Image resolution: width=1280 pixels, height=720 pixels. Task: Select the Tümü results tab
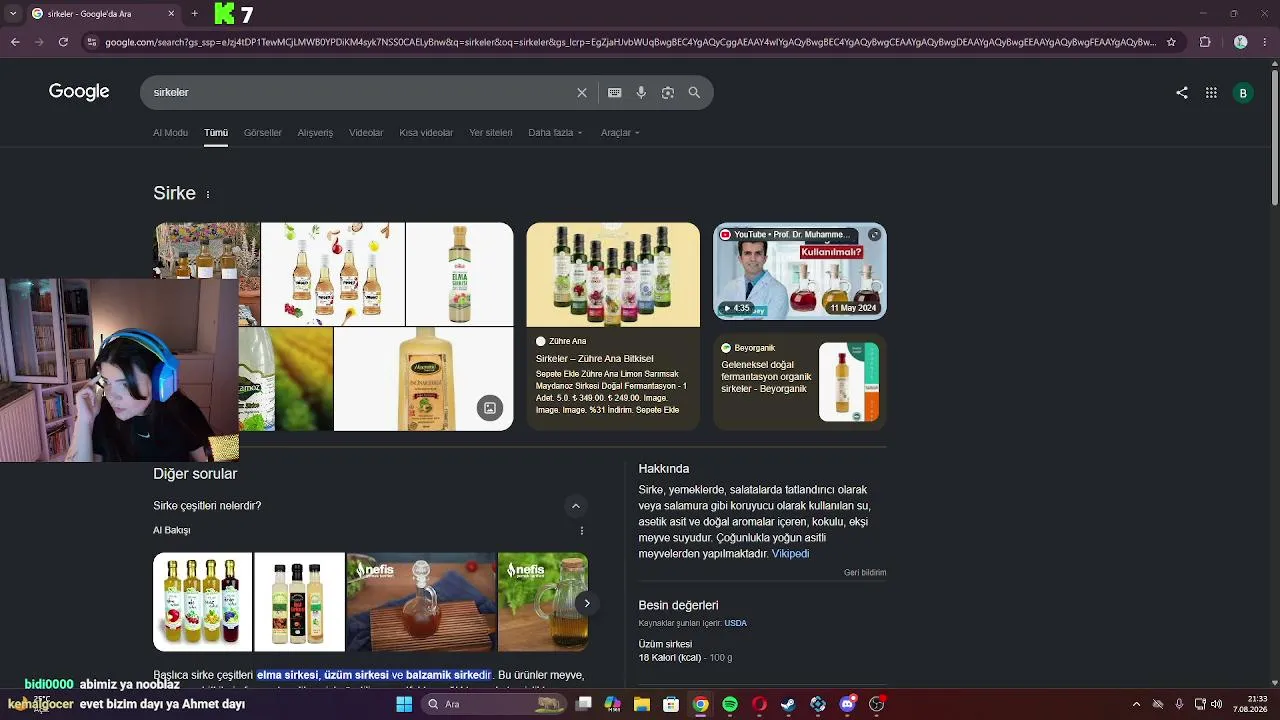[x=216, y=133]
